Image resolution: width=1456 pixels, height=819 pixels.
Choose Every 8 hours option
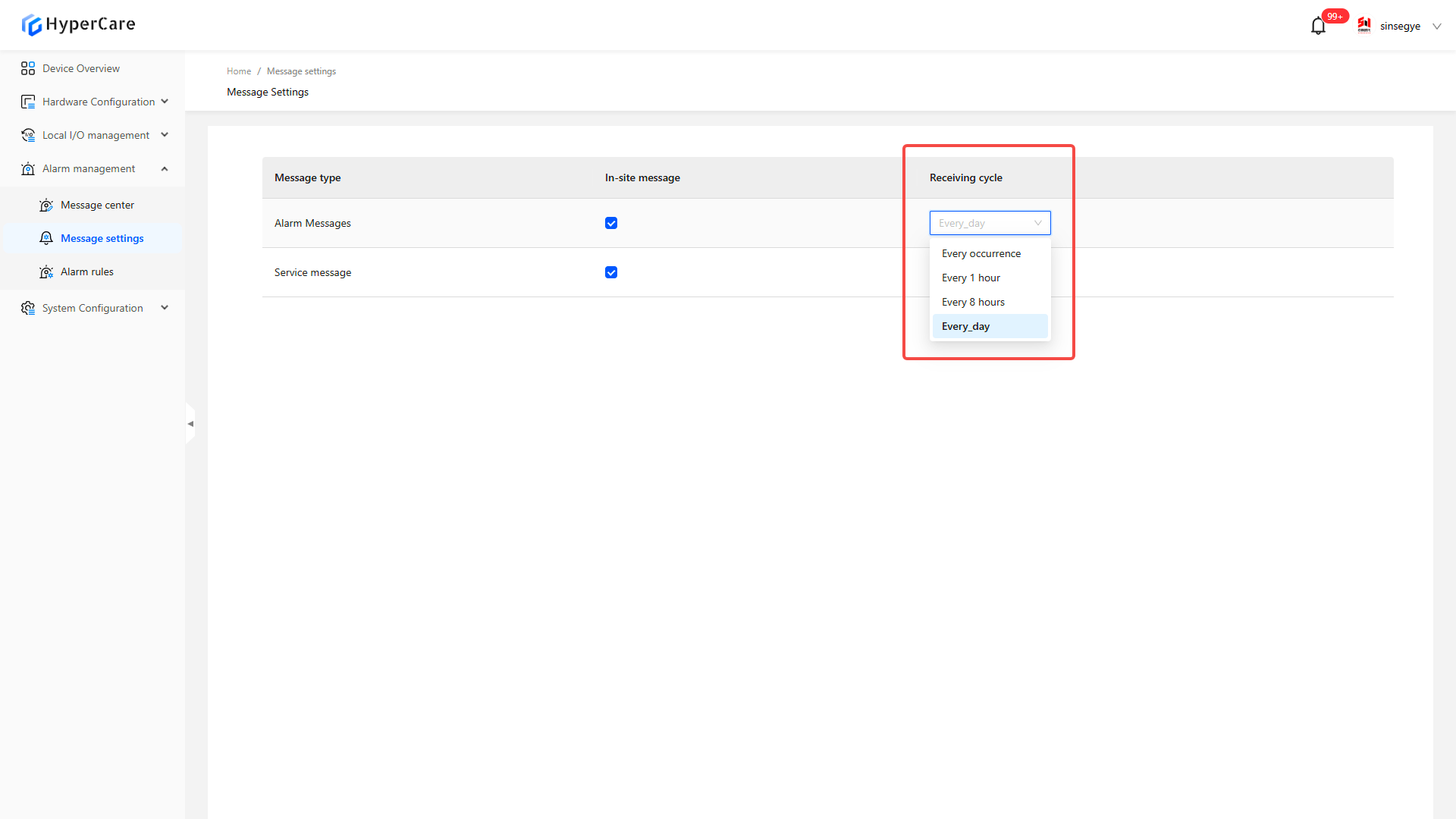(x=973, y=302)
